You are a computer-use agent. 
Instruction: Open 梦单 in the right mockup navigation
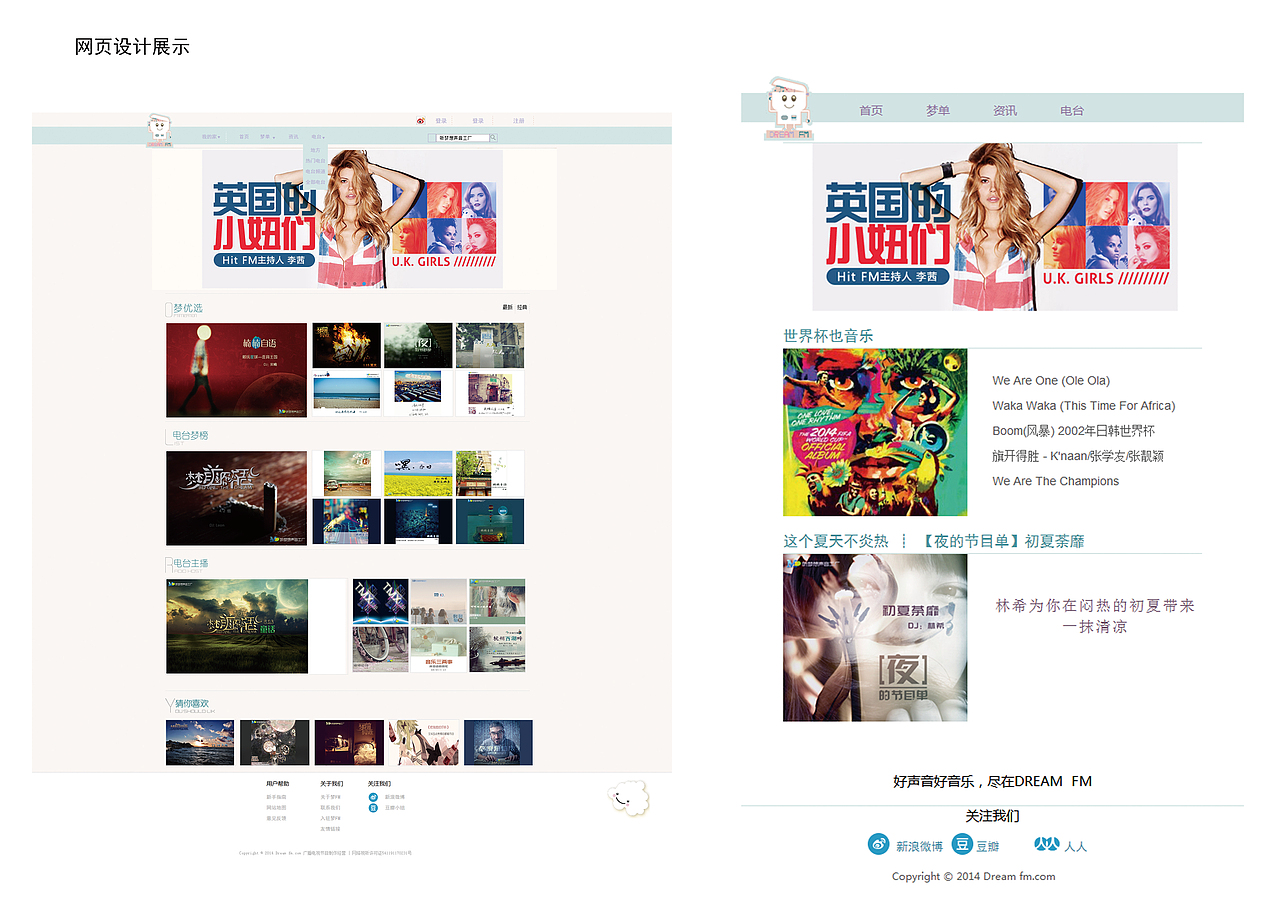[x=938, y=110]
